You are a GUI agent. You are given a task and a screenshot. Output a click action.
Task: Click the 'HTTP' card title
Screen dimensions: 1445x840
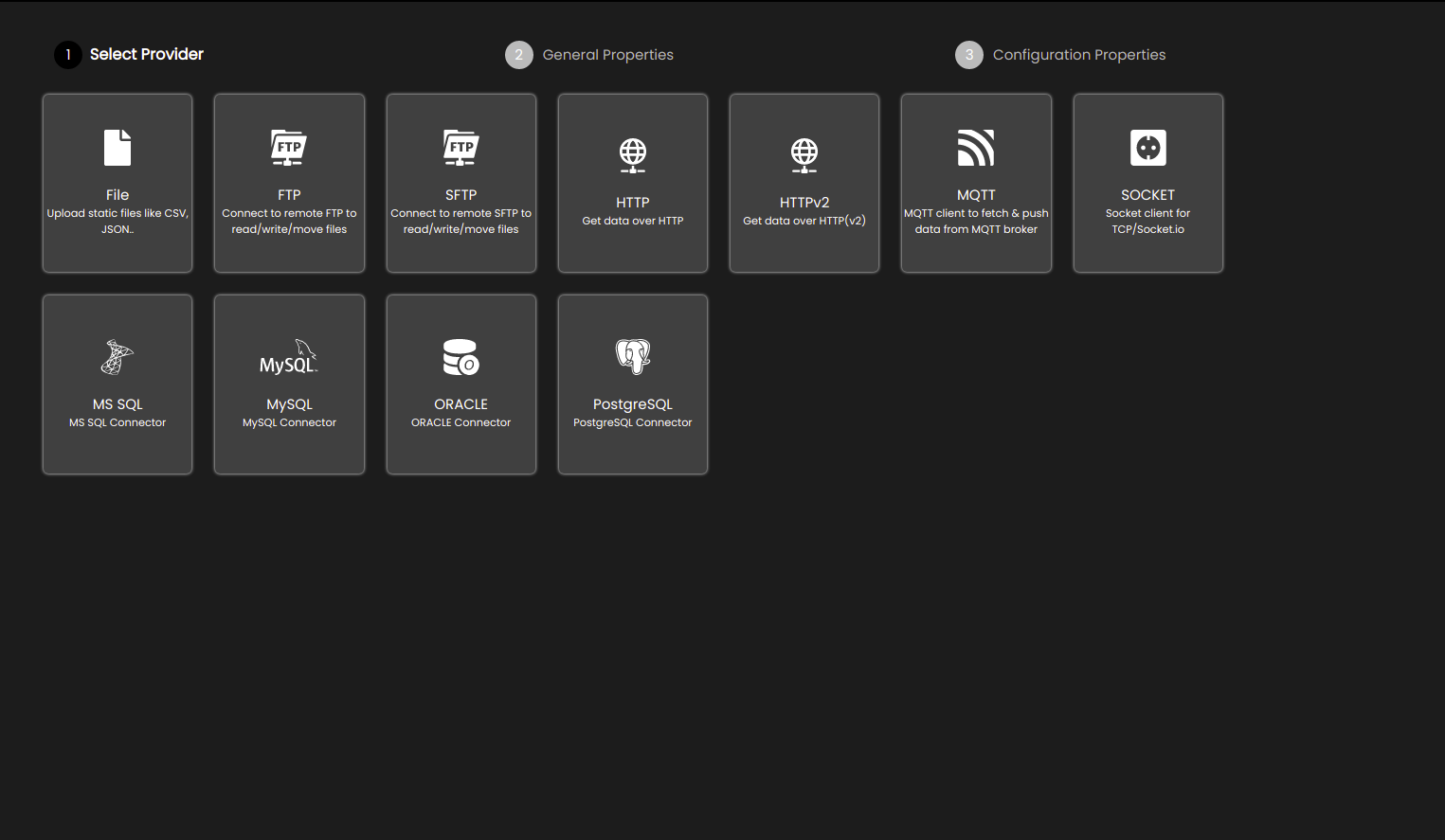pyautogui.click(x=633, y=203)
